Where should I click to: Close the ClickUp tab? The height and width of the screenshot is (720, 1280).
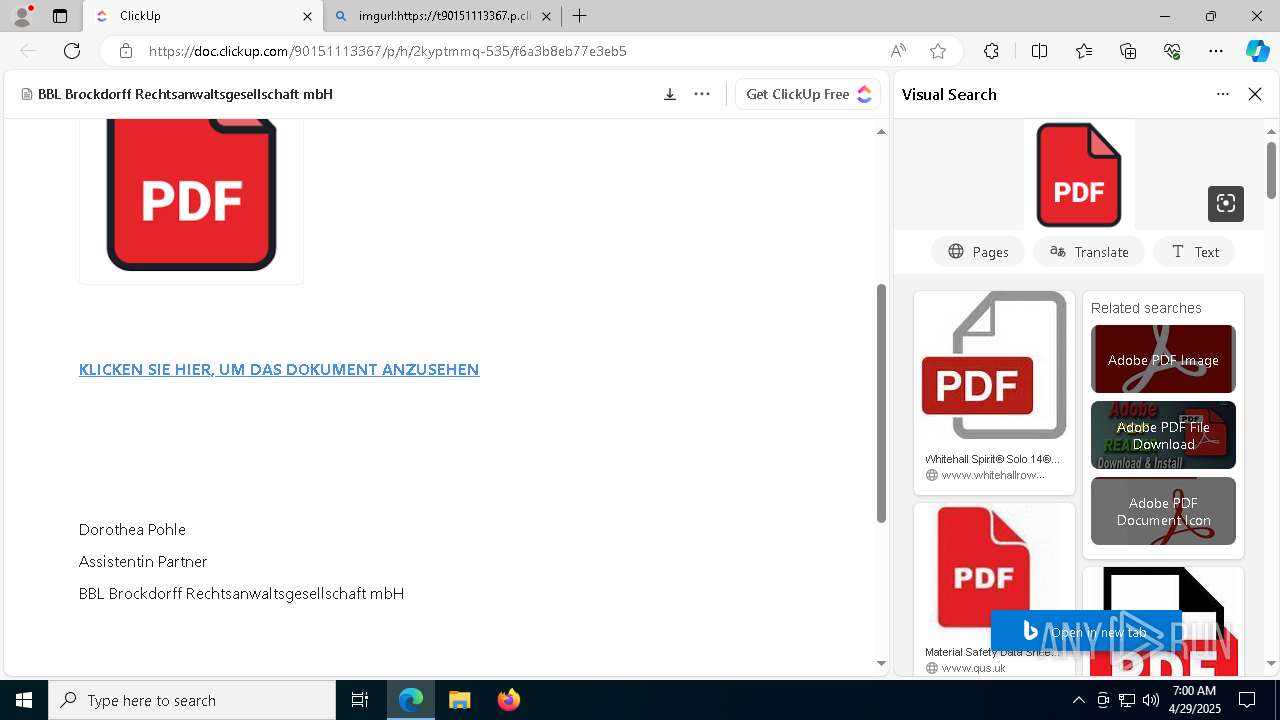(307, 16)
